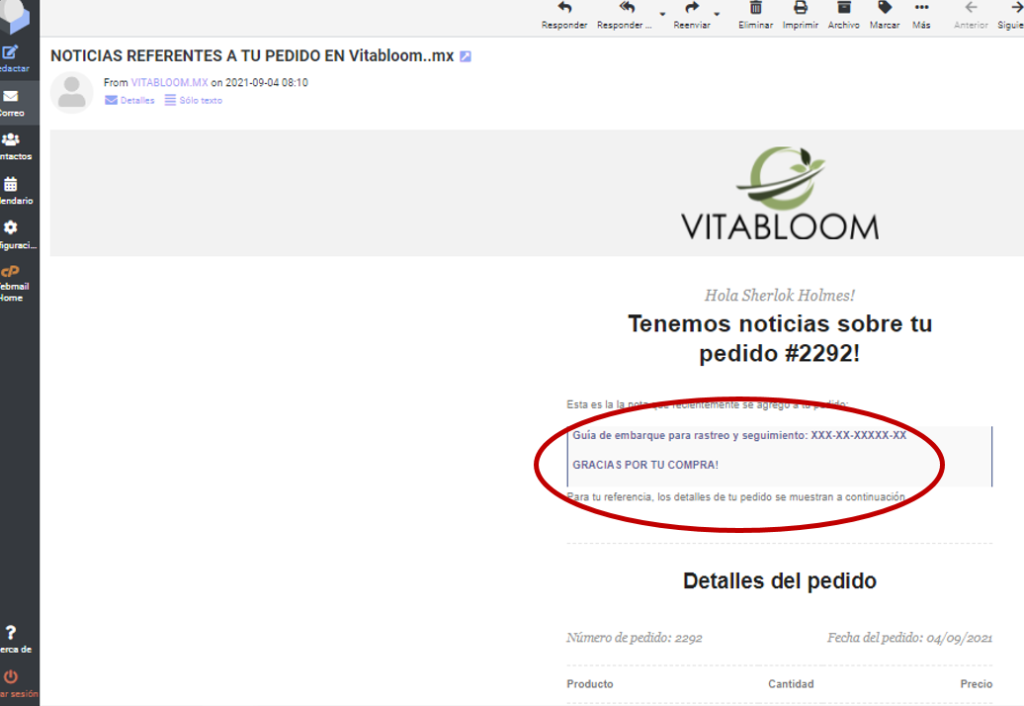The height and width of the screenshot is (706, 1024).
Task: Go to the Siguiente next message
Action: (x=1011, y=15)
